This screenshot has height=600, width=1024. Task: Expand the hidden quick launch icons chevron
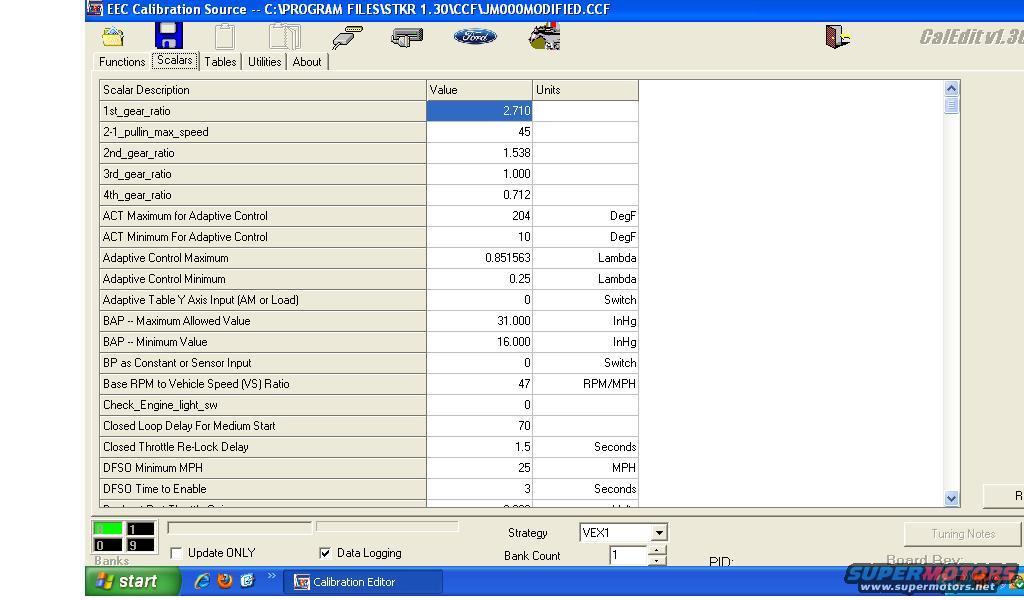[271, 576]
